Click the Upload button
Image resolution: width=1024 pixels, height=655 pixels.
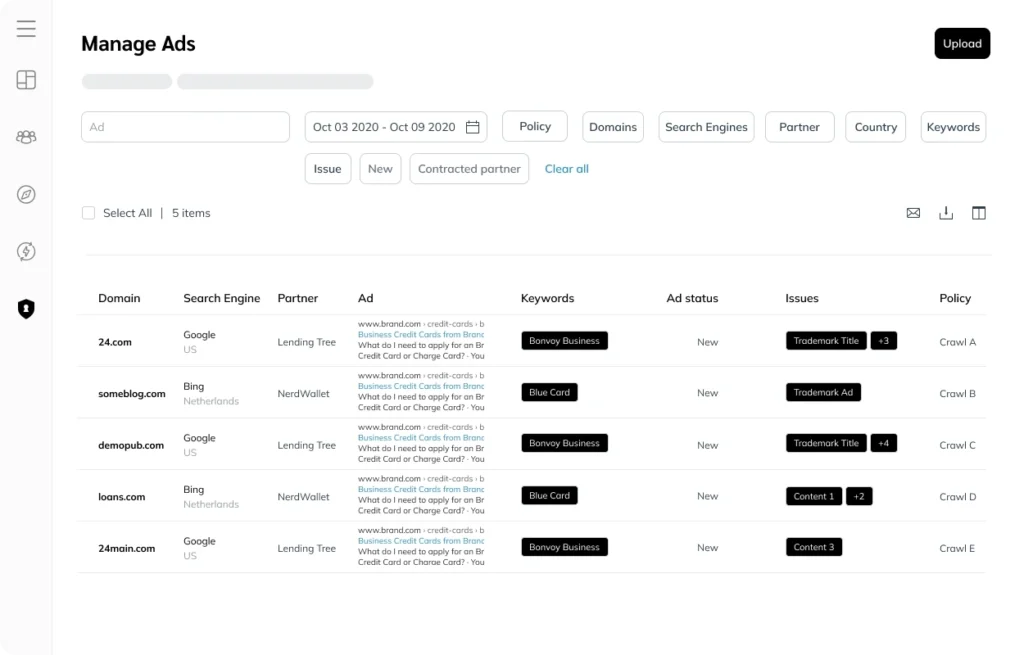[x=962, y=44]
